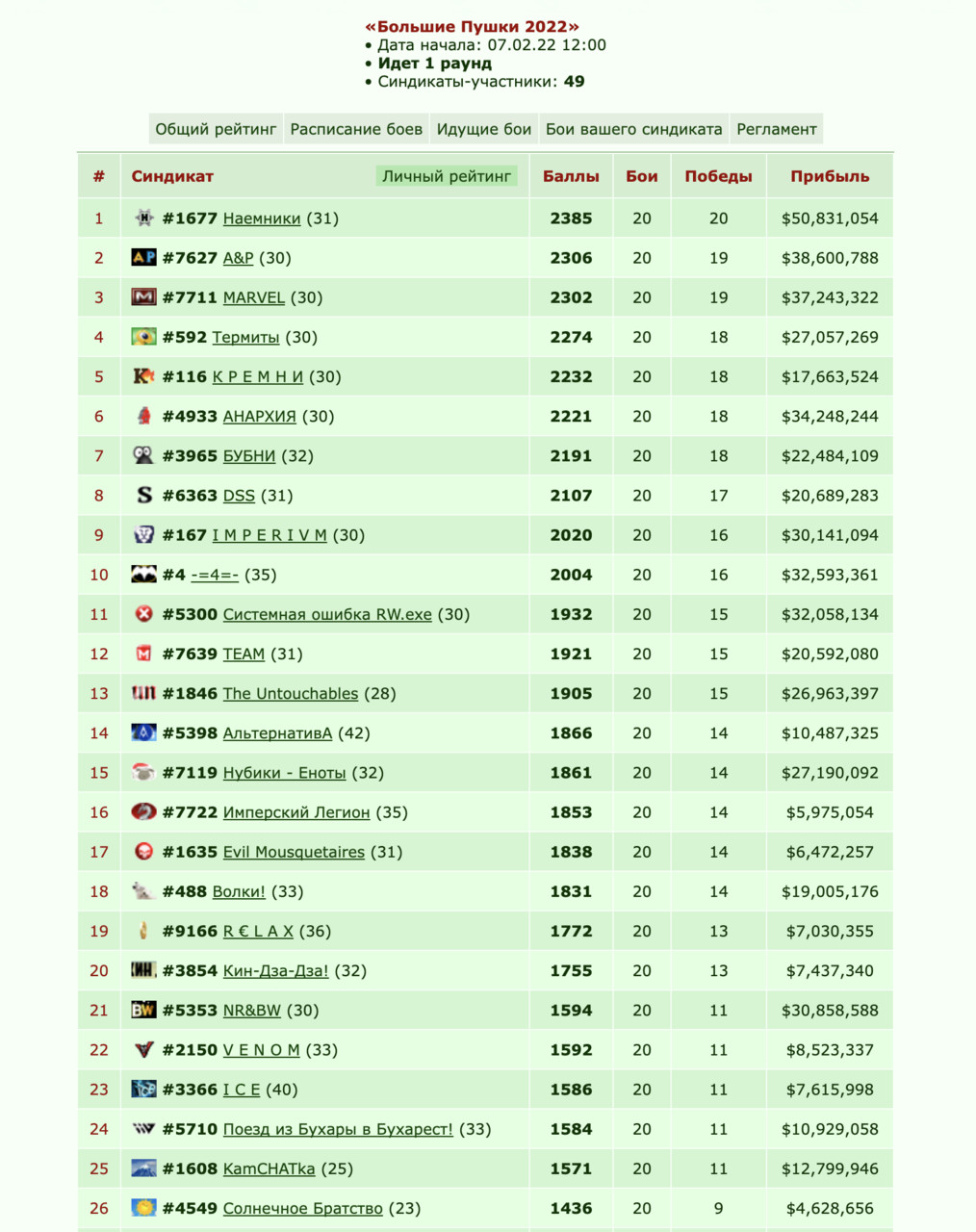Open Поезд из Бухары в Бухарест! link
Viewport: 976px width, 1232px height.
(x=338, y=1129)
